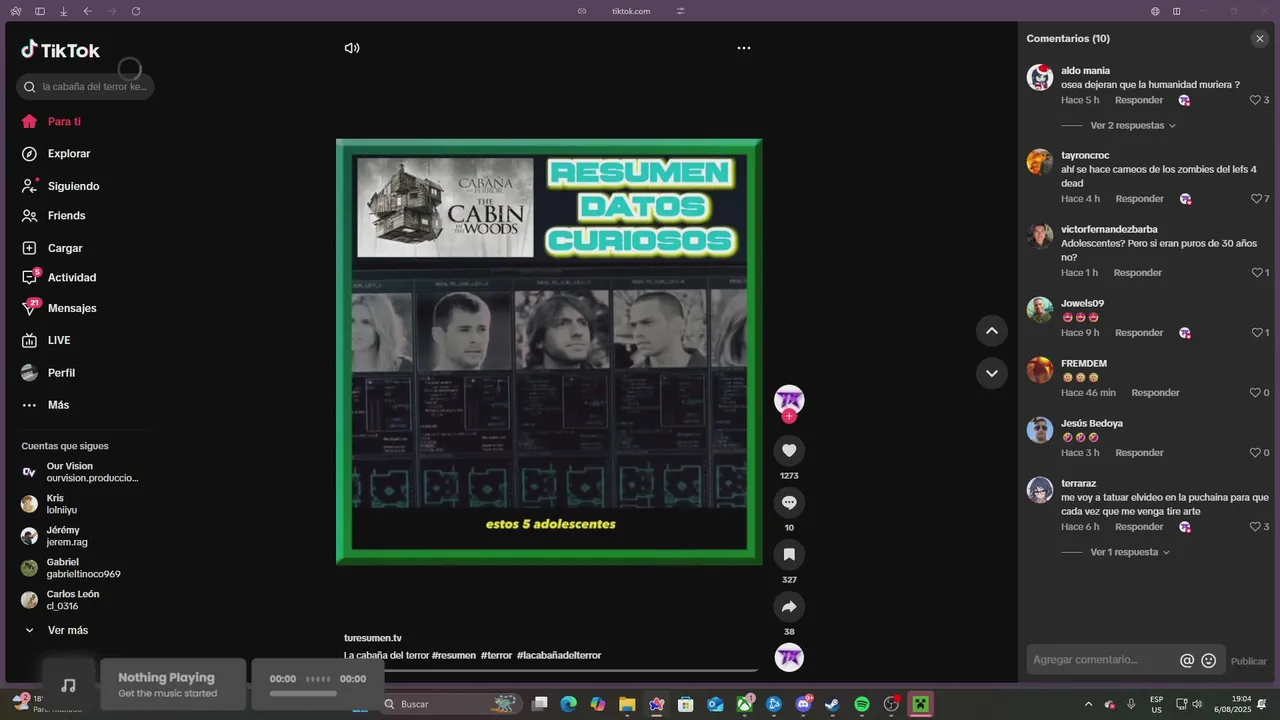Reply to victorfernandezbarba via Responder
The image size is (1280, 720).
point(1138,273)
